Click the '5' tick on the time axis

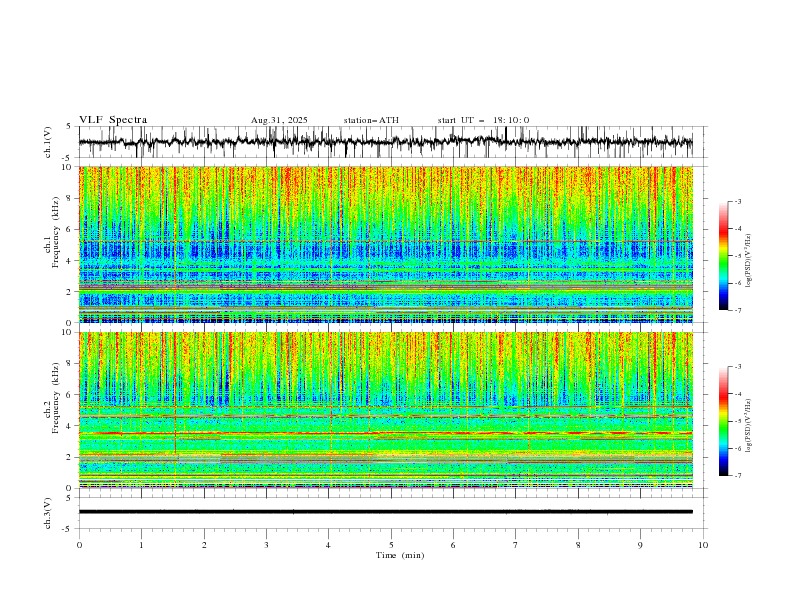(x=391, y=545)
